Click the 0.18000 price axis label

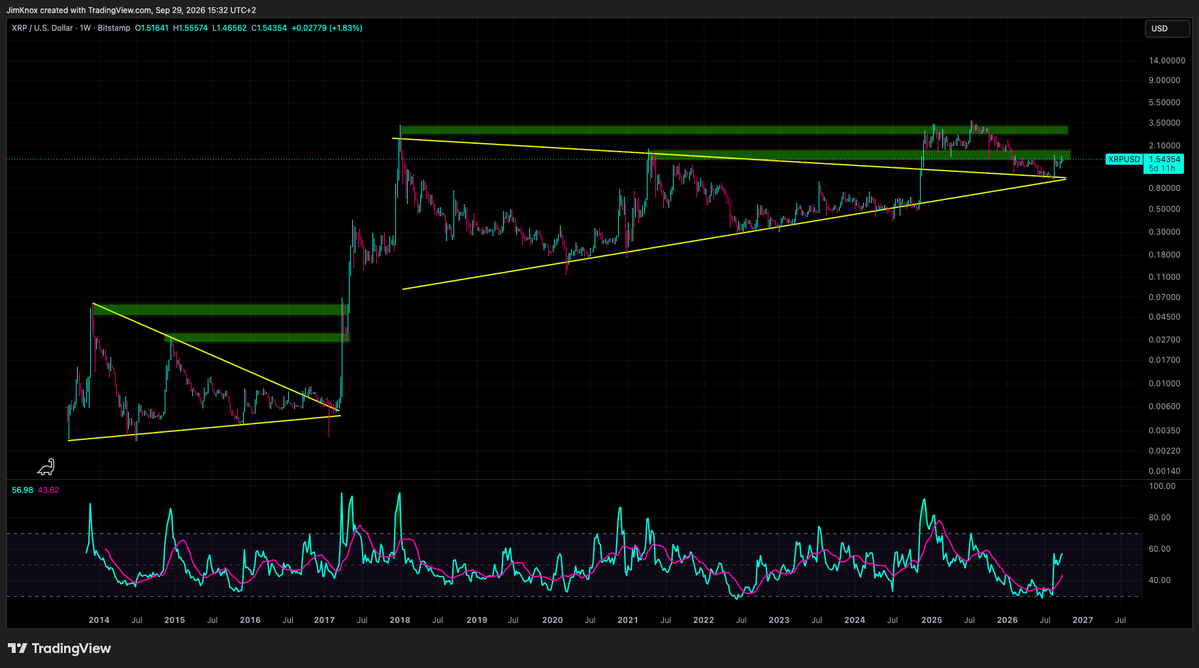1165,255
